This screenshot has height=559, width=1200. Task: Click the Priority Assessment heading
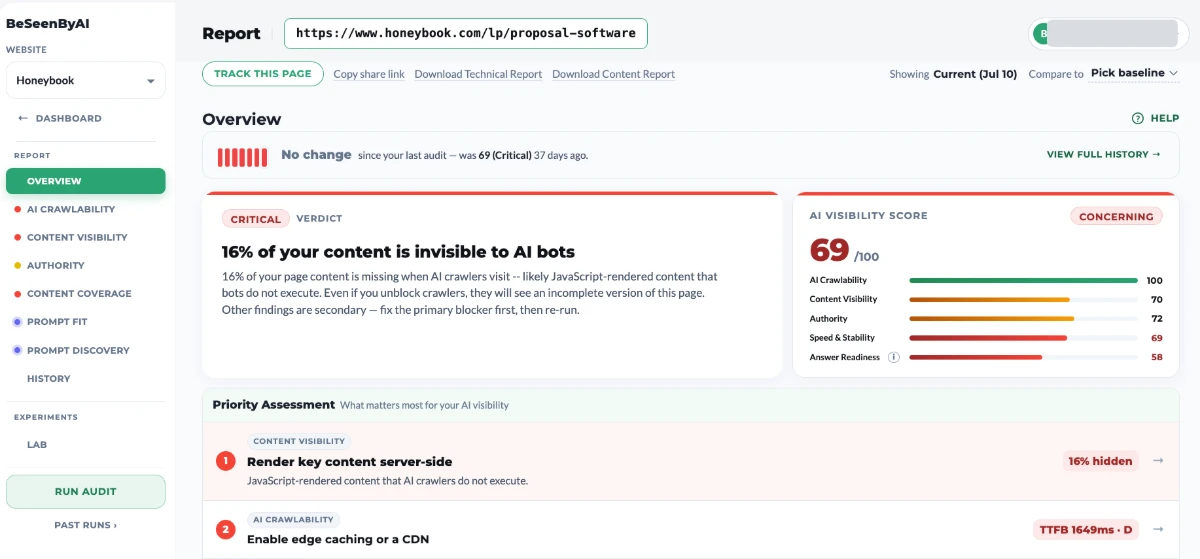274,405
